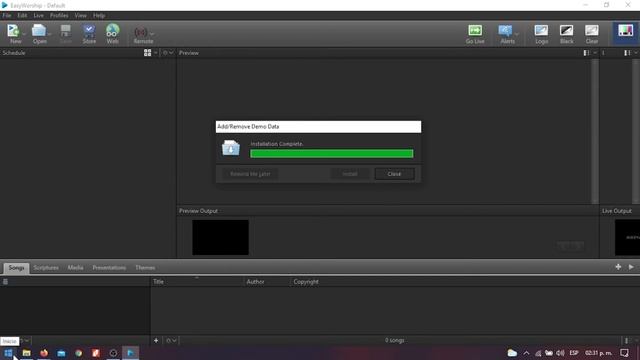Open the notification center icon

(x=624, y=353)
